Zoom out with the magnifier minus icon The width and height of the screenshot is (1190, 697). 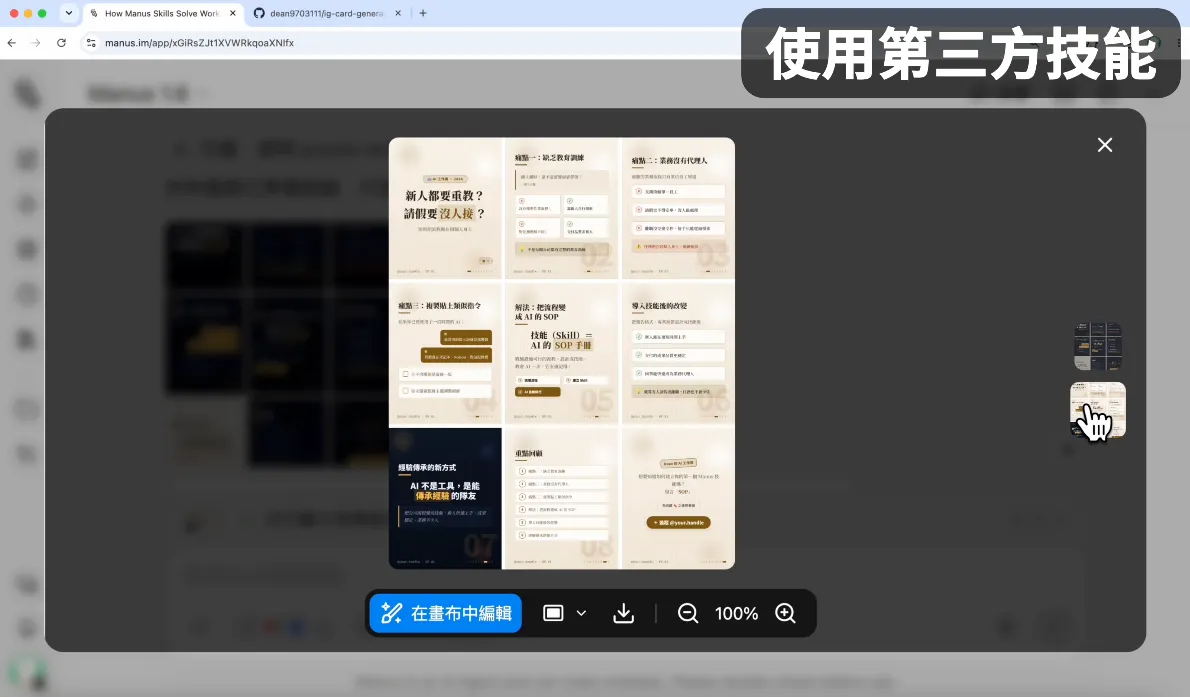688,613
